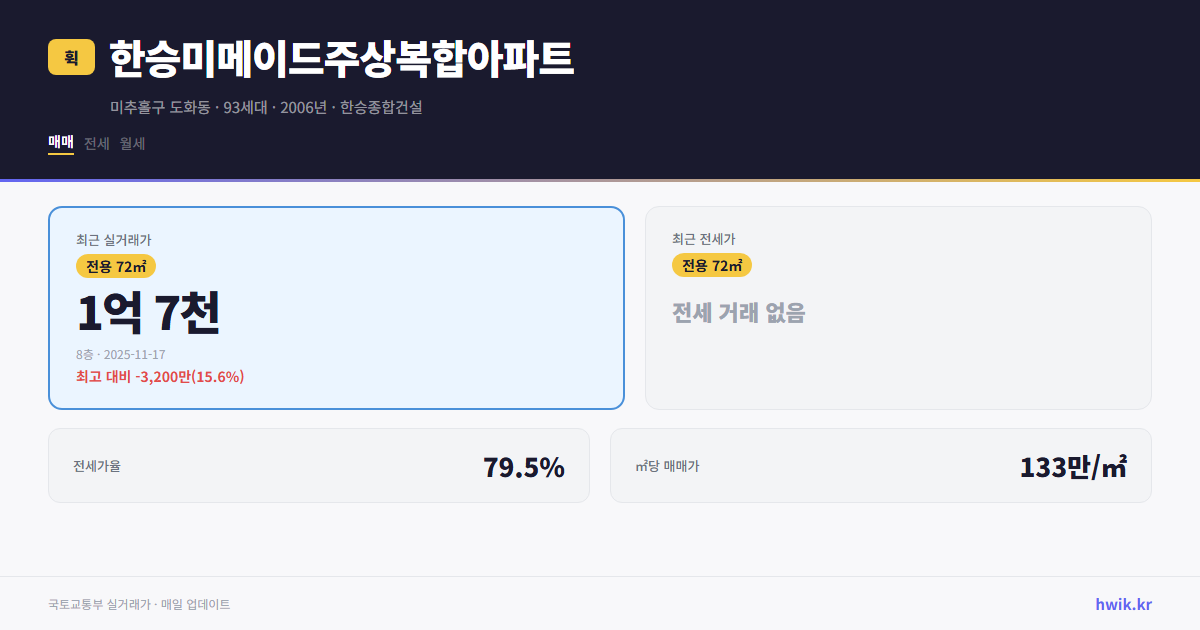Switch to the 월세 tab
Image resolution: width=1200 pixels, height=630 pixels.
point(130,143)
